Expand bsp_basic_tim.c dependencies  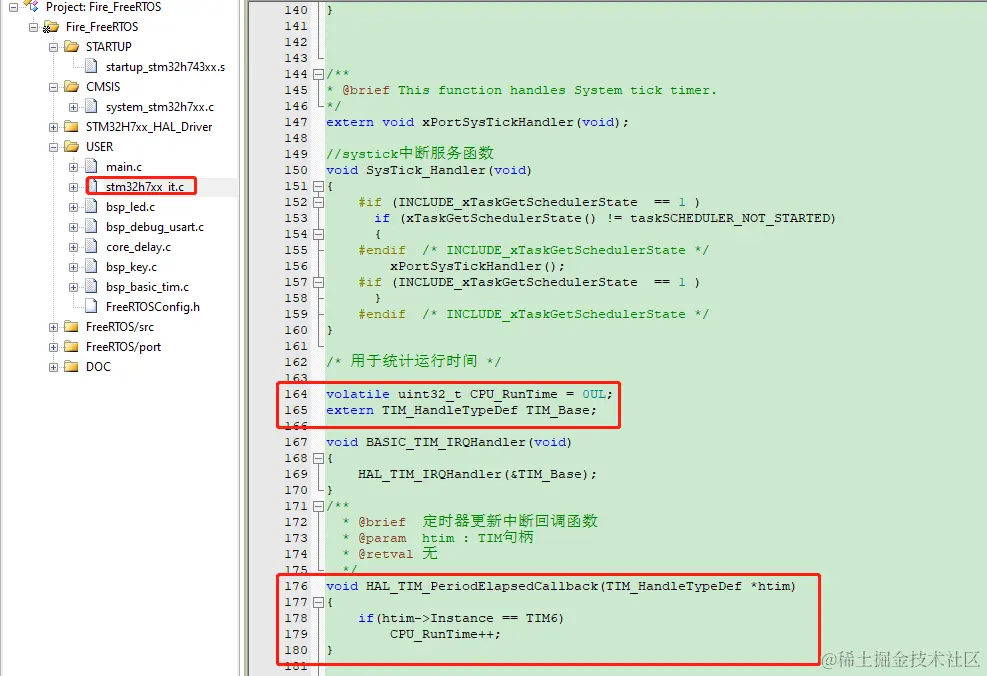click(74, 287)
